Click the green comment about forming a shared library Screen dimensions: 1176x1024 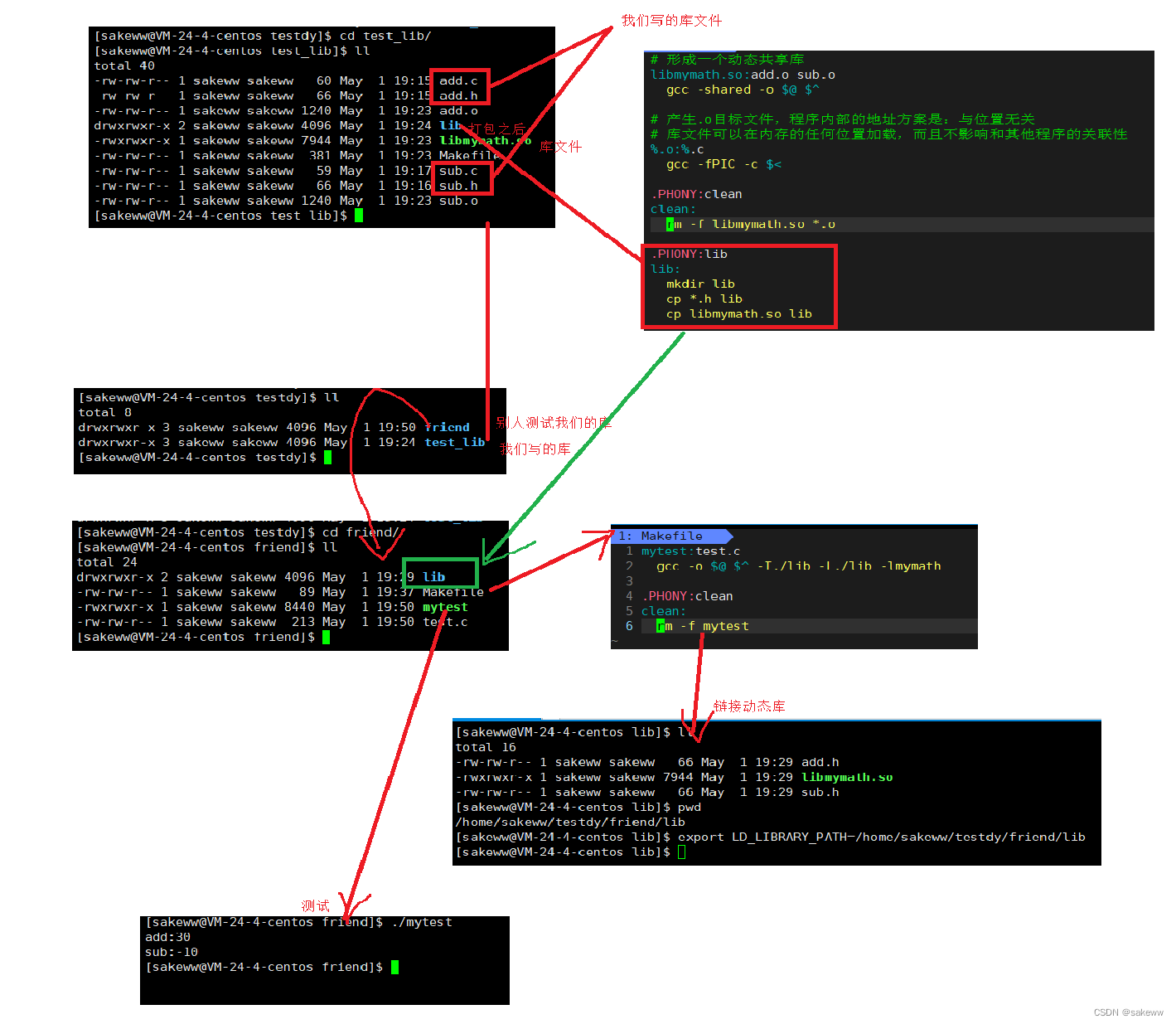727,60
